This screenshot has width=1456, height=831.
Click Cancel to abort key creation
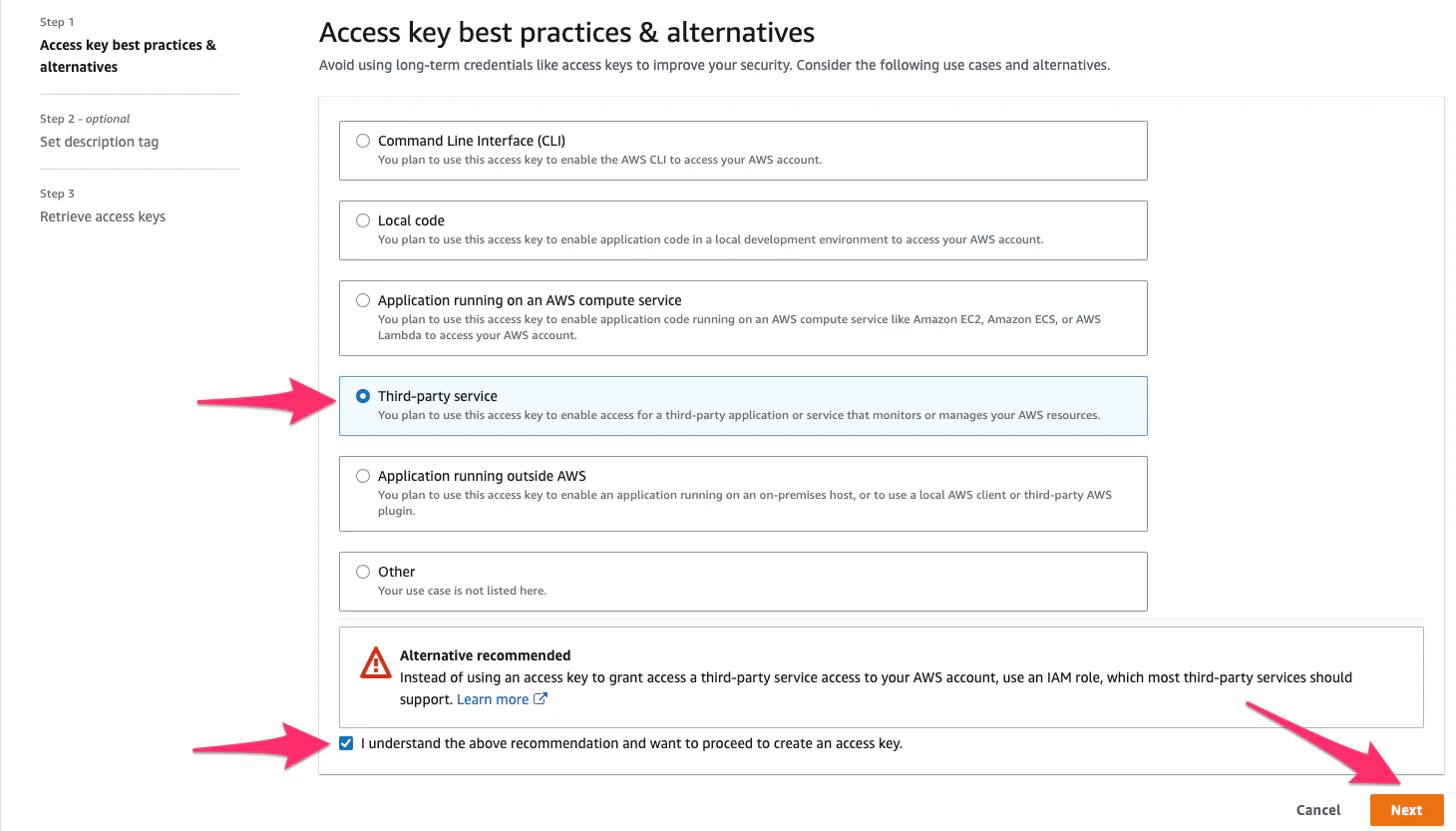pyautogui.click(x=1317, y=809)
